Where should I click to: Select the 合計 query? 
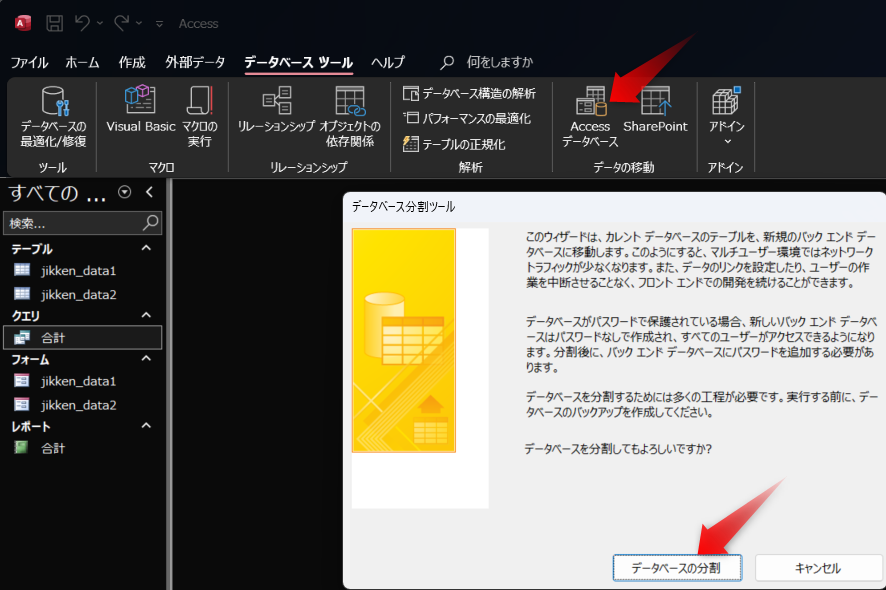point(82,337)
